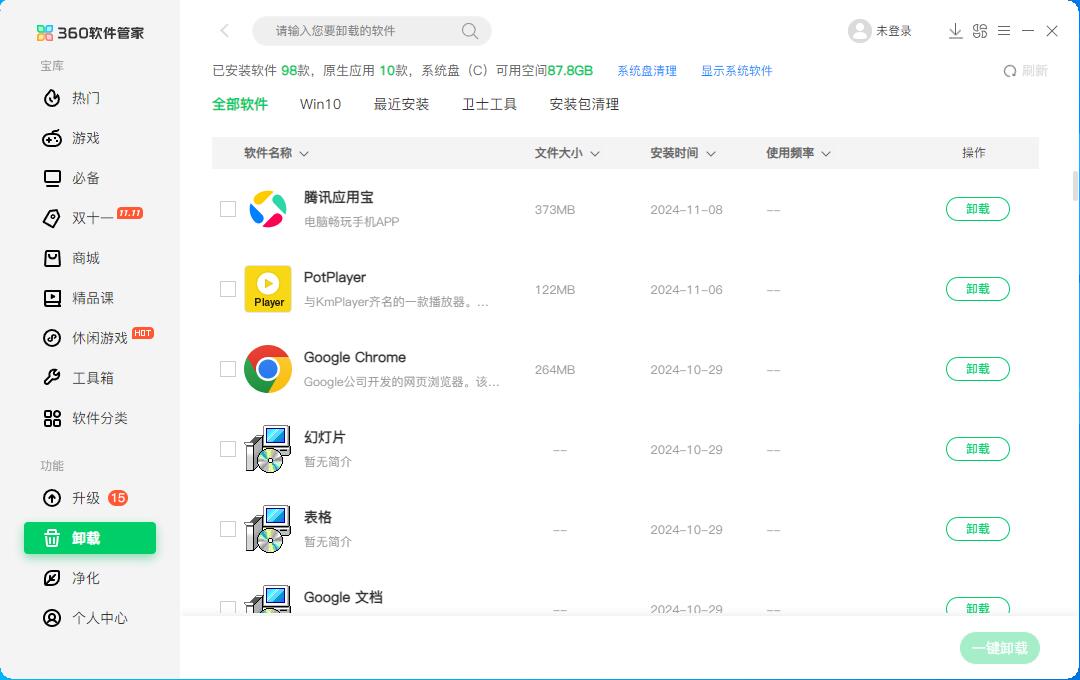Open the 游戏 games section
Image resolution: width=1080 pixels, height=680 pixels.
pyautogui.click(x=72, y=138)
